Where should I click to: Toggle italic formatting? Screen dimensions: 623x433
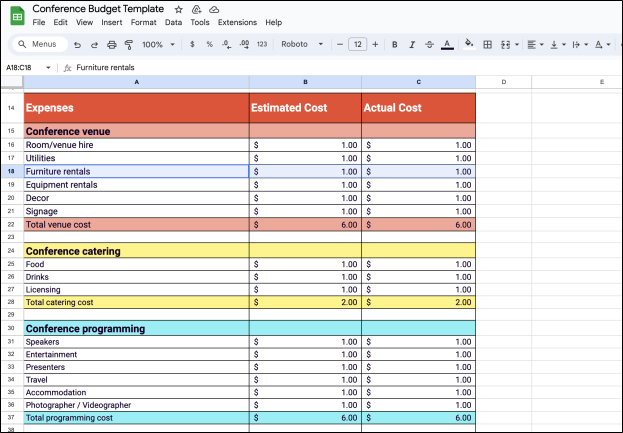(412, 44)
